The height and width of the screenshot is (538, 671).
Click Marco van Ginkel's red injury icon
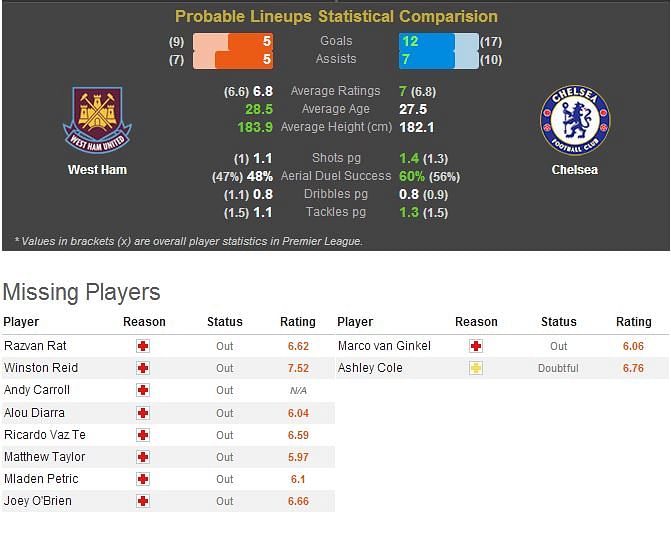475,346
